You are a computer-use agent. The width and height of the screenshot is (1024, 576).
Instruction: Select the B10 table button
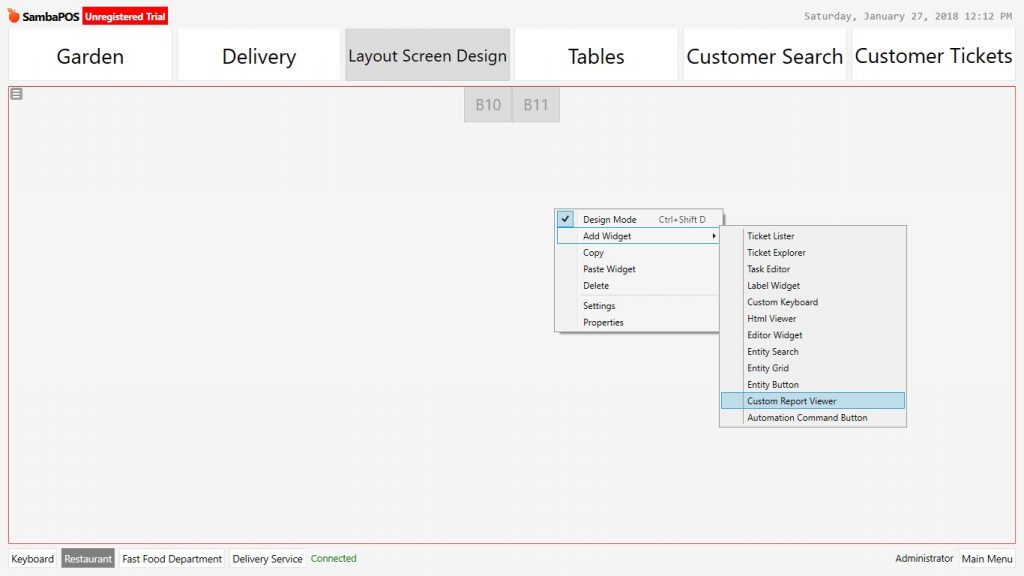click(488, 104)
